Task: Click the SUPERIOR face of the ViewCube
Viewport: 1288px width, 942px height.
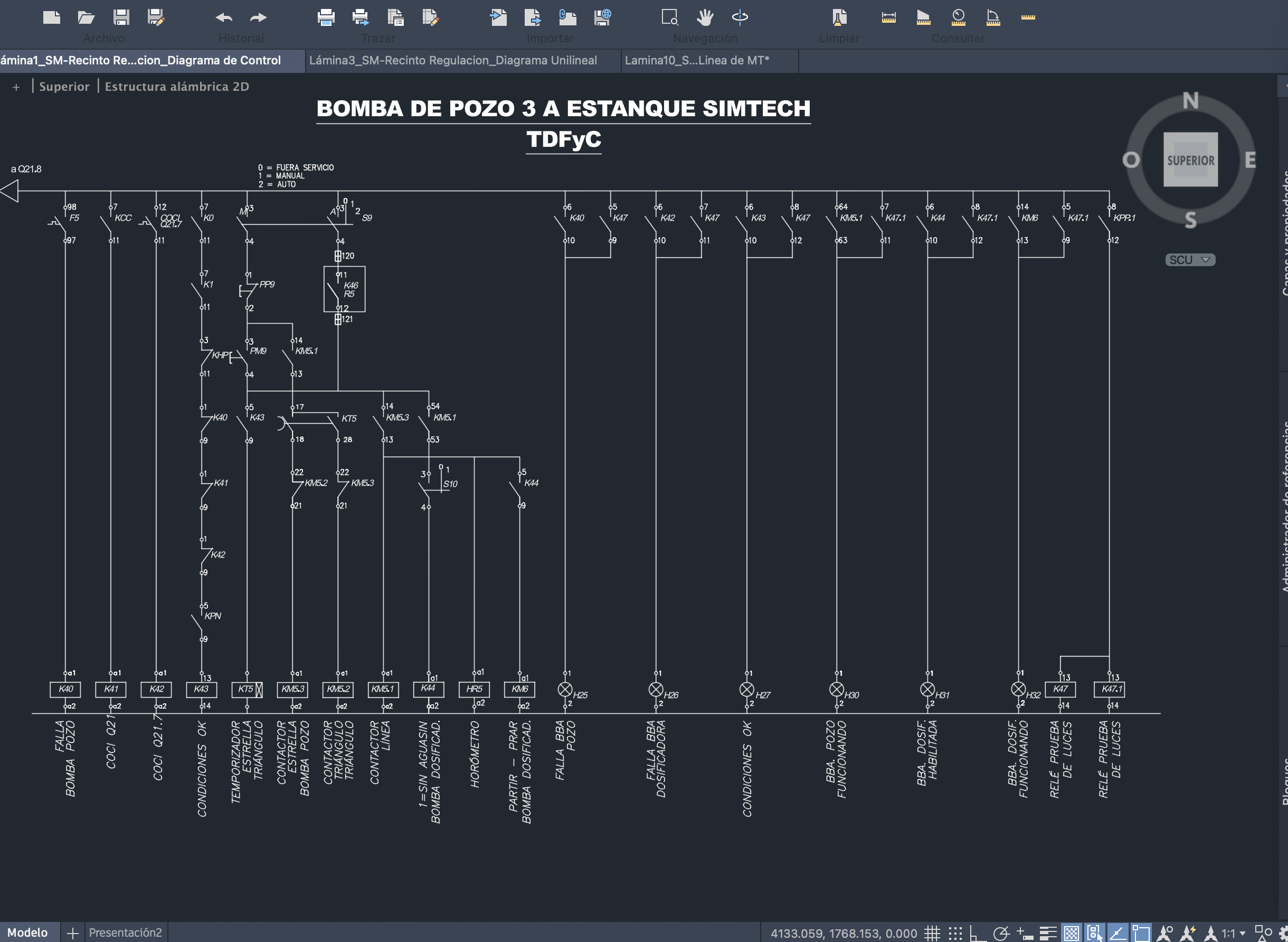Action: (1190, 159)
